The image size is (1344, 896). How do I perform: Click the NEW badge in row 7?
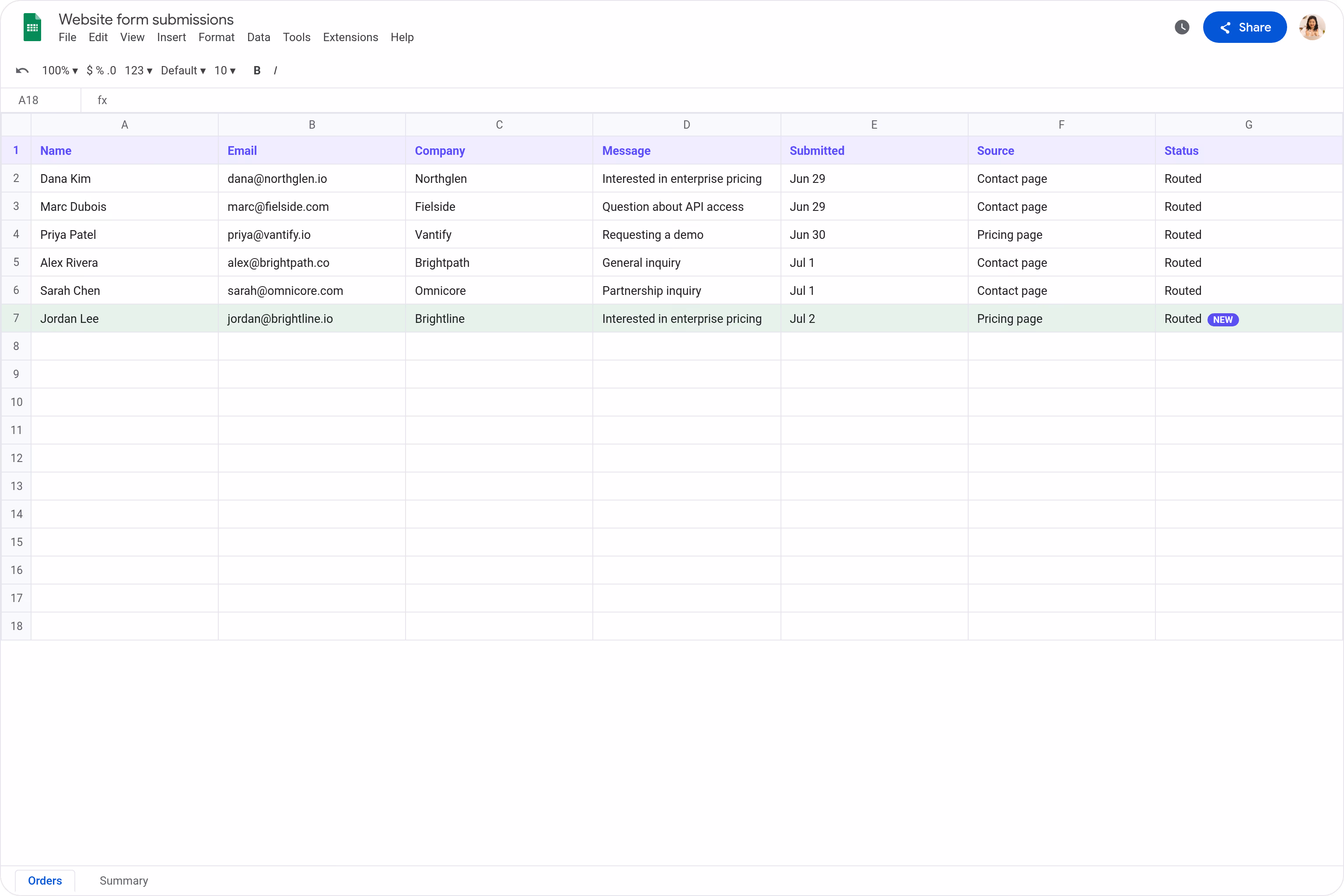1223,319
